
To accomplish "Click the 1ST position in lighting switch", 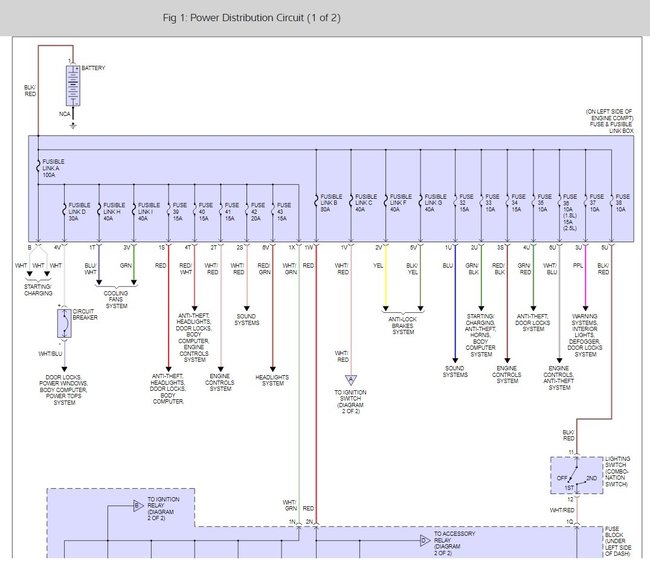I will [x=569, y=488].
